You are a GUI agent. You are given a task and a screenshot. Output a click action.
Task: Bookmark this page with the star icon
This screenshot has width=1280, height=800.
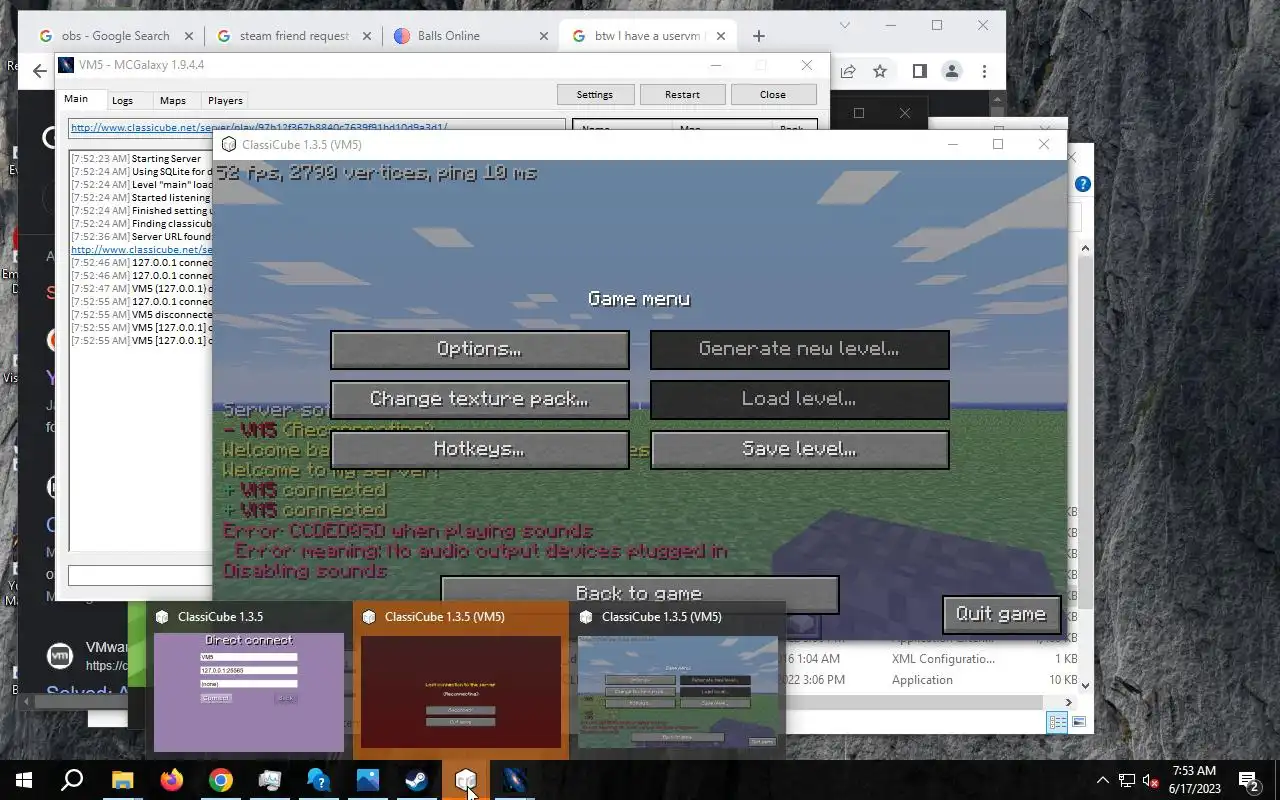pos(880,71)
